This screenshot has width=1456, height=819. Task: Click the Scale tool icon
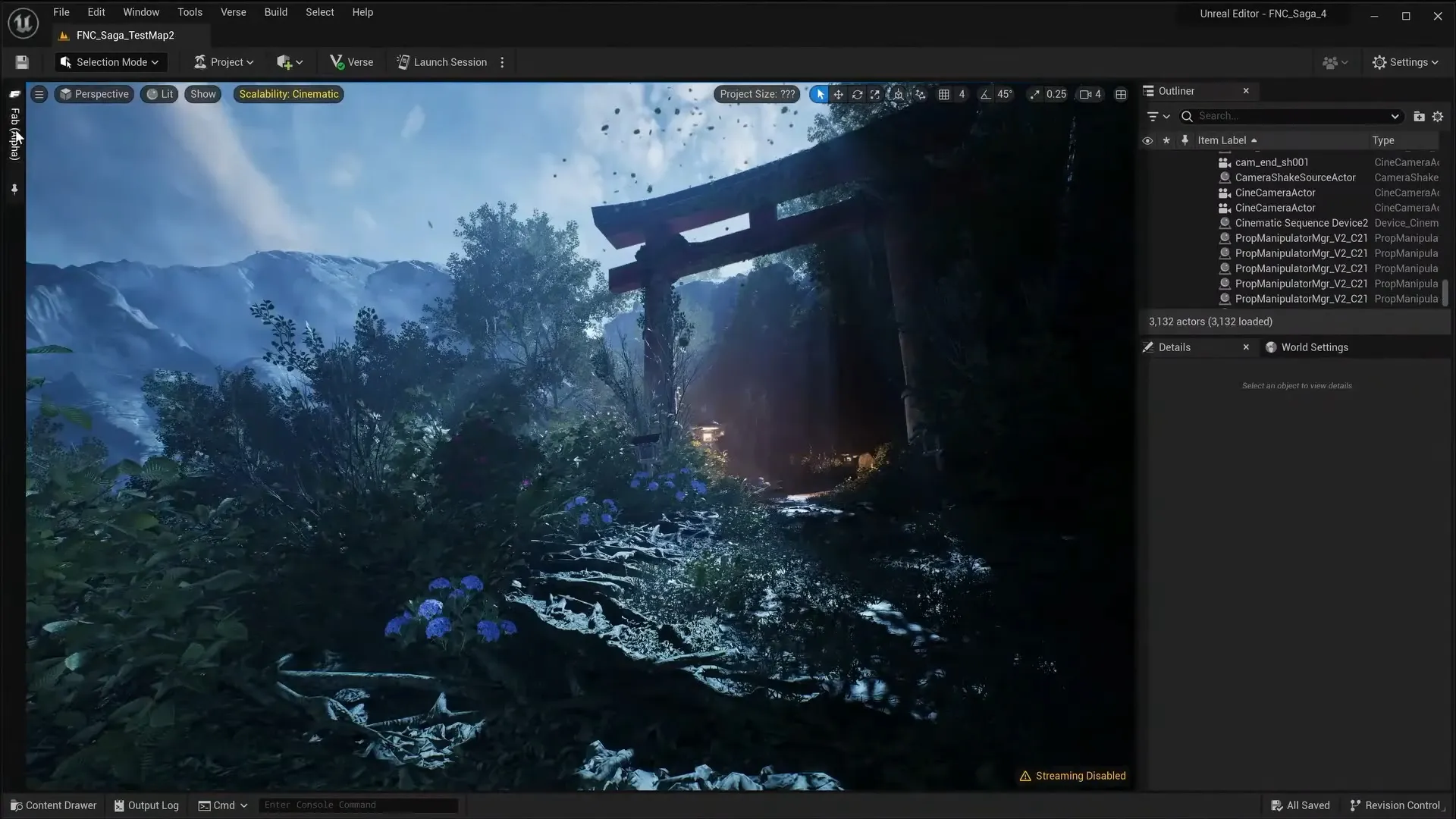[x=875, y=93]
